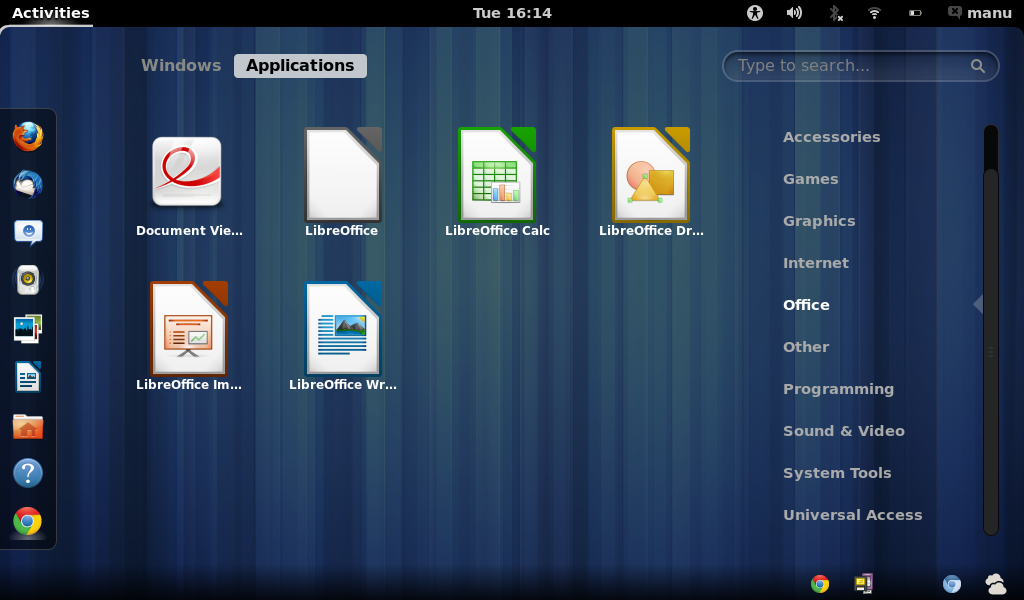Launch Google Chrome from the dock
Viewport: 1024px width, 600px height.
[x=28, y=521]
